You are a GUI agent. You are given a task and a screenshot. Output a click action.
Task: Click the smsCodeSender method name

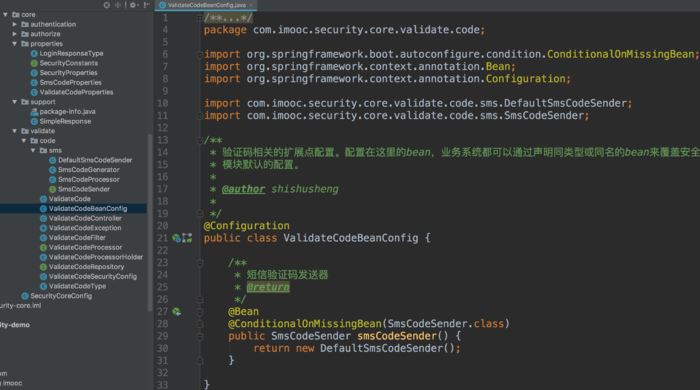pyautogui.click(x=397, y=336)
